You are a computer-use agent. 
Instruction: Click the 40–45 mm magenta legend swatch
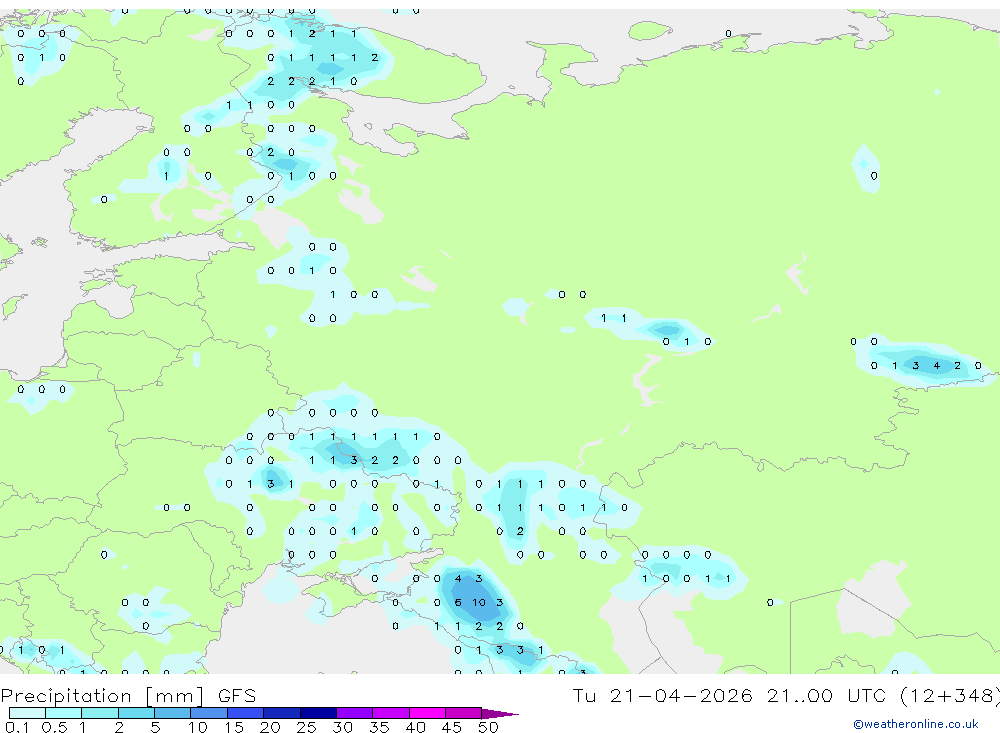[x=427, y=713]
